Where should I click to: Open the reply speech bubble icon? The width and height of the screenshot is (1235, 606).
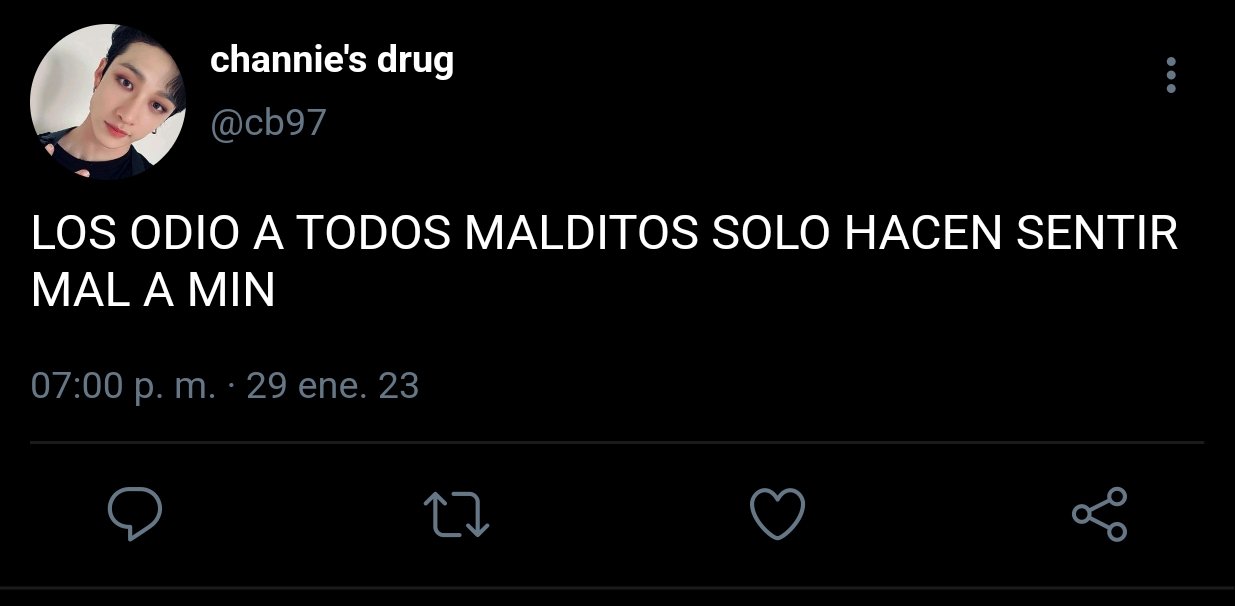[135, 514]
